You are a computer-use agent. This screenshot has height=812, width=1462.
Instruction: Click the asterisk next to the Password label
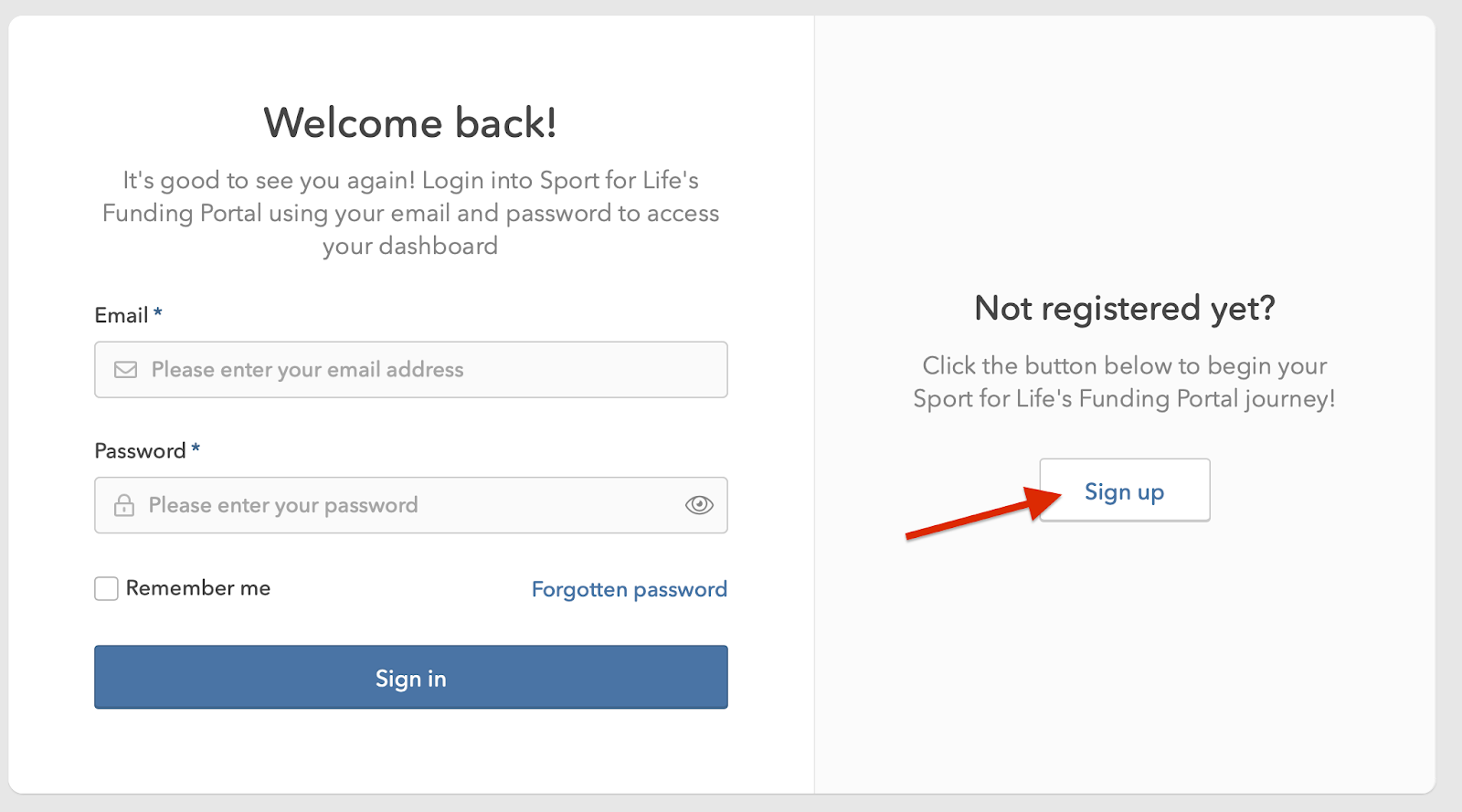(x=196, y=448)
